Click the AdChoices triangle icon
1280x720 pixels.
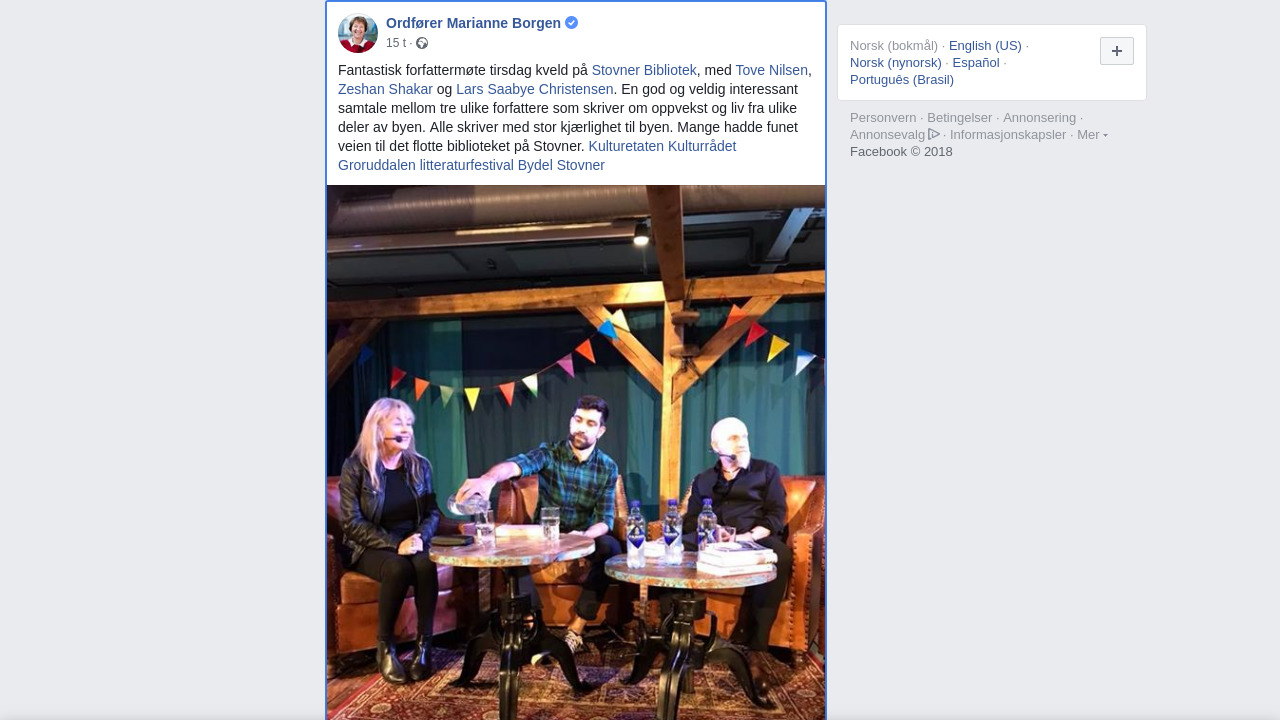point(934,134)
